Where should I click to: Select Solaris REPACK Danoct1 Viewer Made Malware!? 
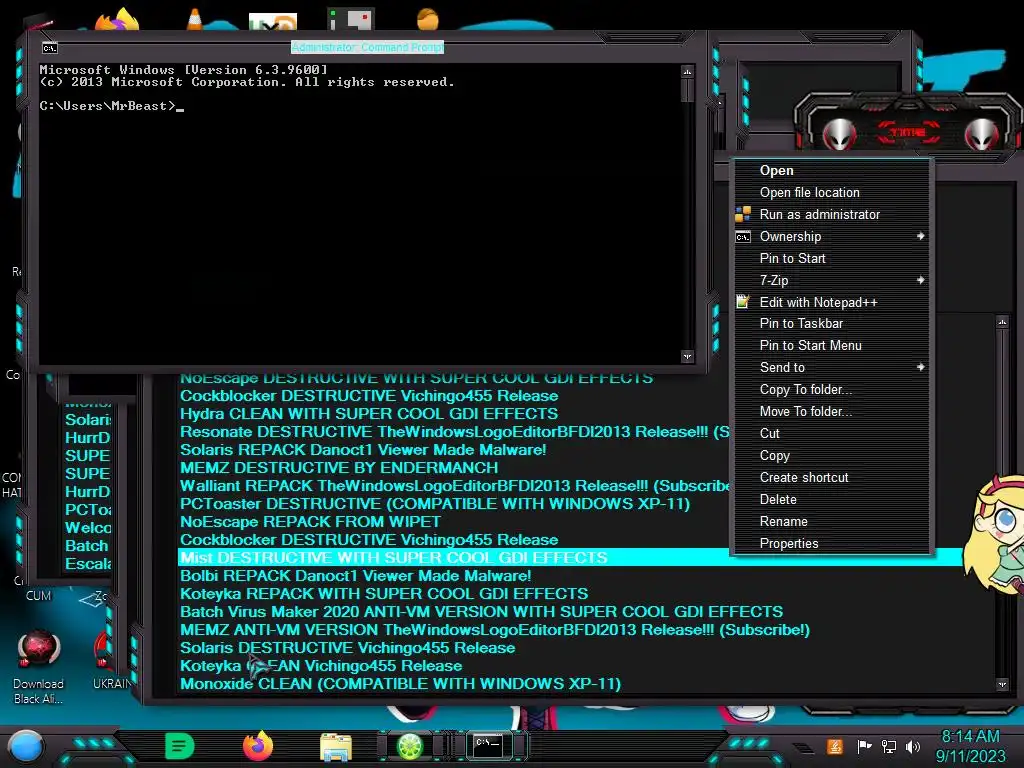click(363, 449)
